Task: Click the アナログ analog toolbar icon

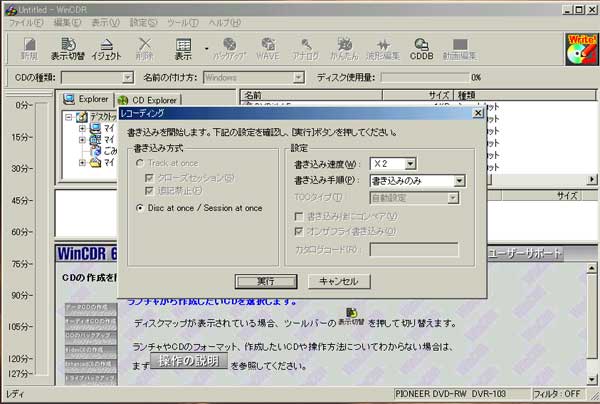Action: click(x=306, y=49)
